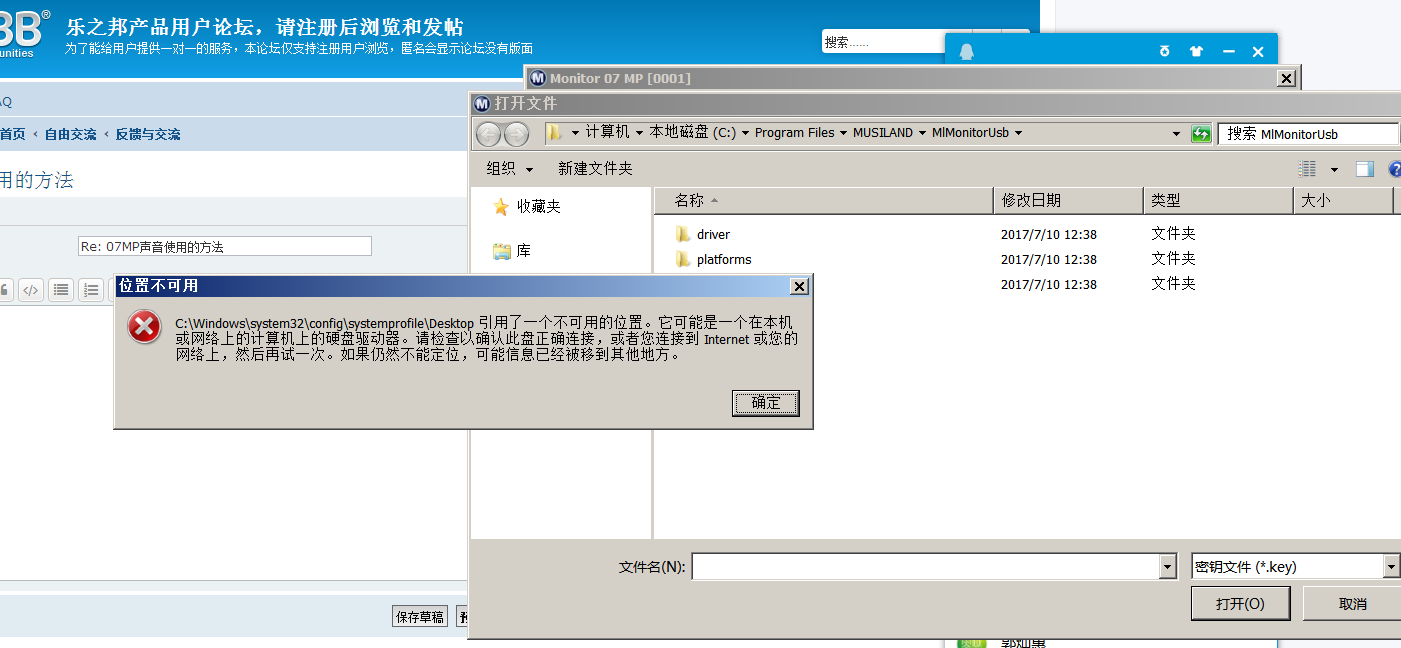Screen dimensions: 1401x648
Task: Click the bulleted list icon in editor
Action: [x=61, y=290]
